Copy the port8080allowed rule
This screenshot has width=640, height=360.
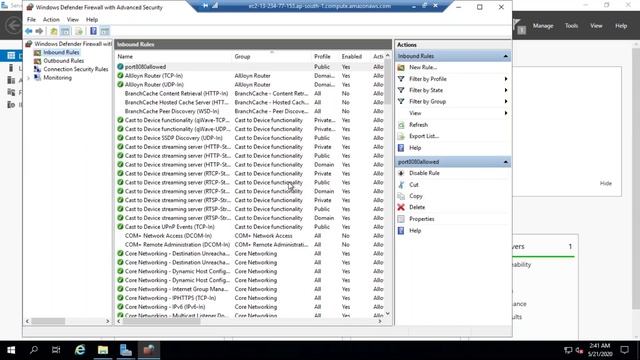416,196
